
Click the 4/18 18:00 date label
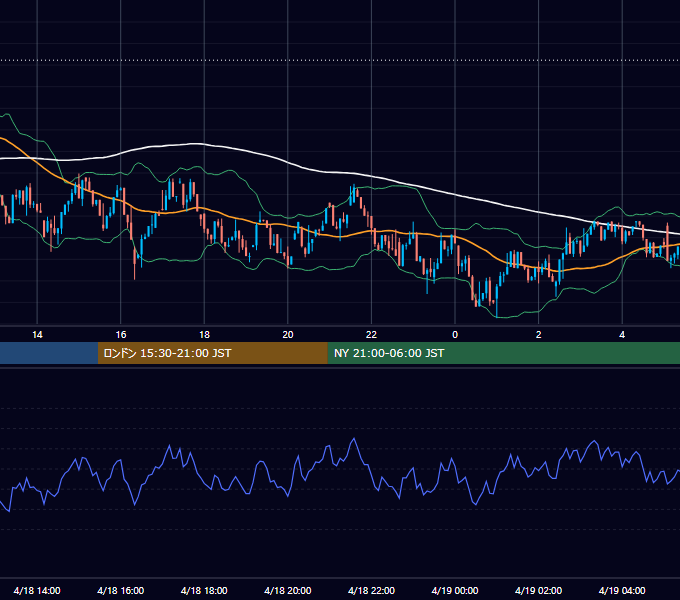[x=204, y=590]
